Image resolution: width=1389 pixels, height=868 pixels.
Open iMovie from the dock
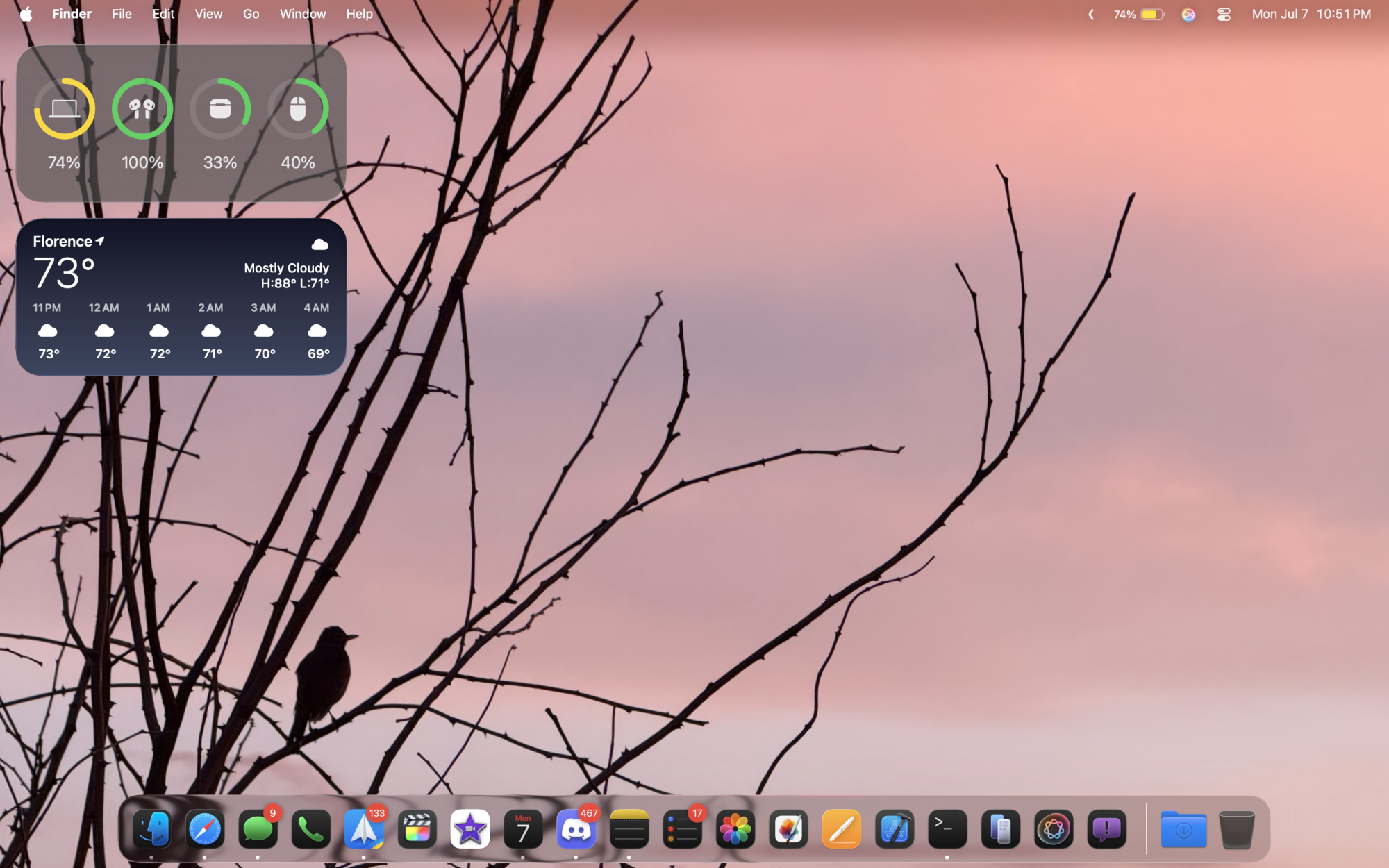tap(470, 829)
